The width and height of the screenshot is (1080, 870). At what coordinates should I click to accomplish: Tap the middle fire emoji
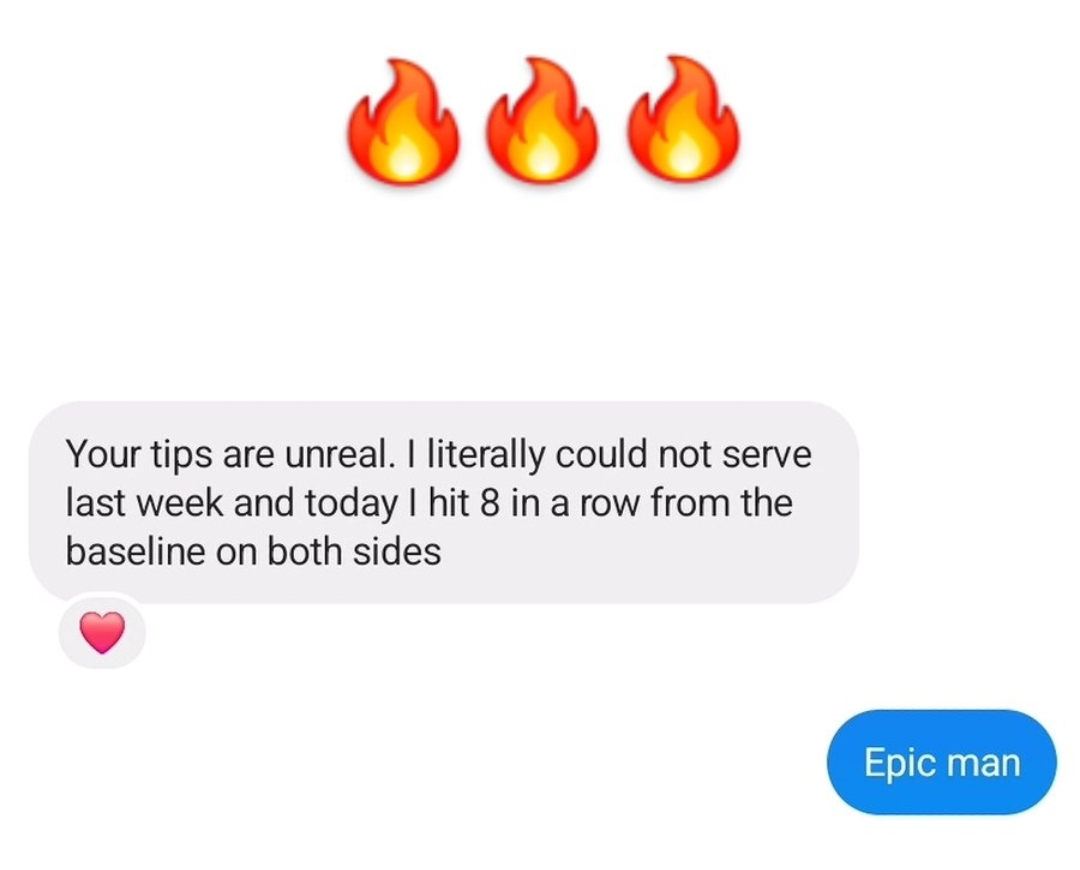[543, 120]
